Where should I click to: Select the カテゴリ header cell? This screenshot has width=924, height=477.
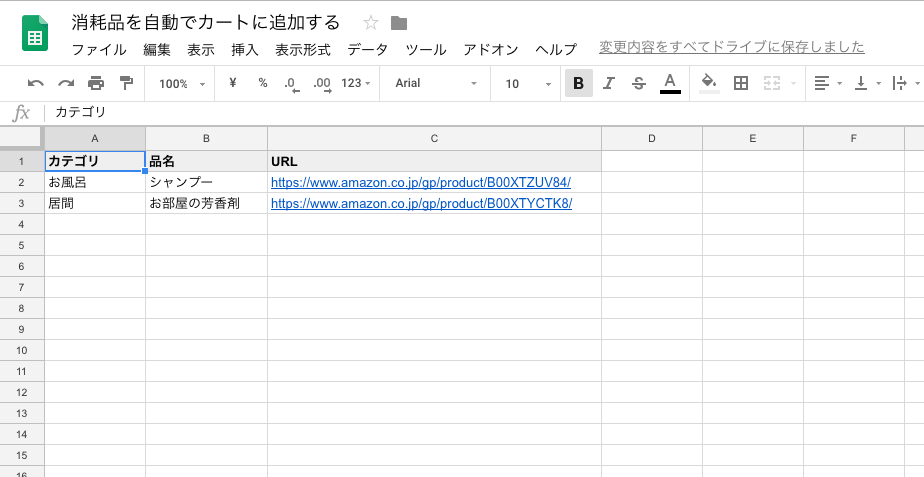[x=95, y=161]
